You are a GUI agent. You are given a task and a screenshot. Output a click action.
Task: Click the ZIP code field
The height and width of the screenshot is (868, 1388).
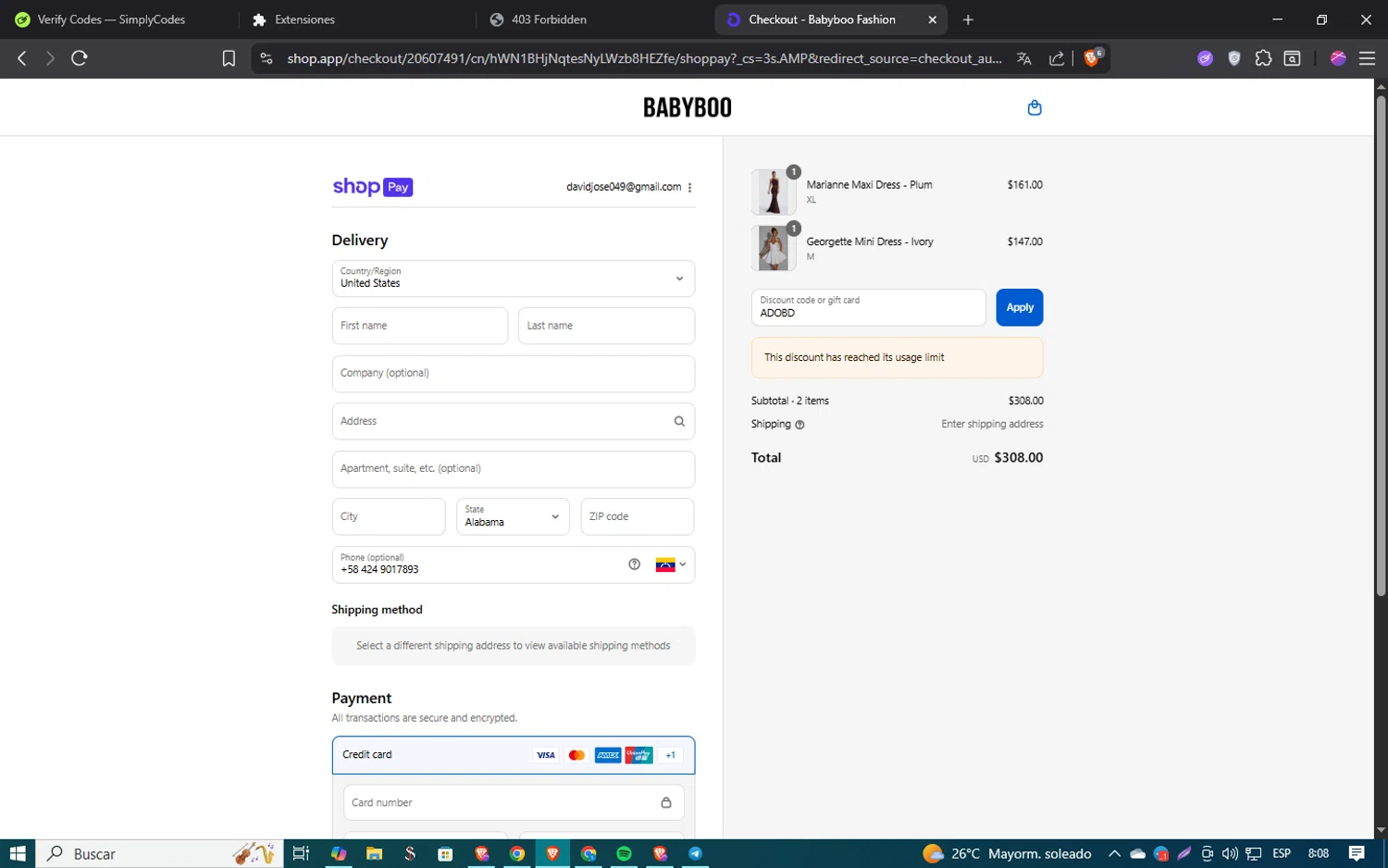(638, 516)
